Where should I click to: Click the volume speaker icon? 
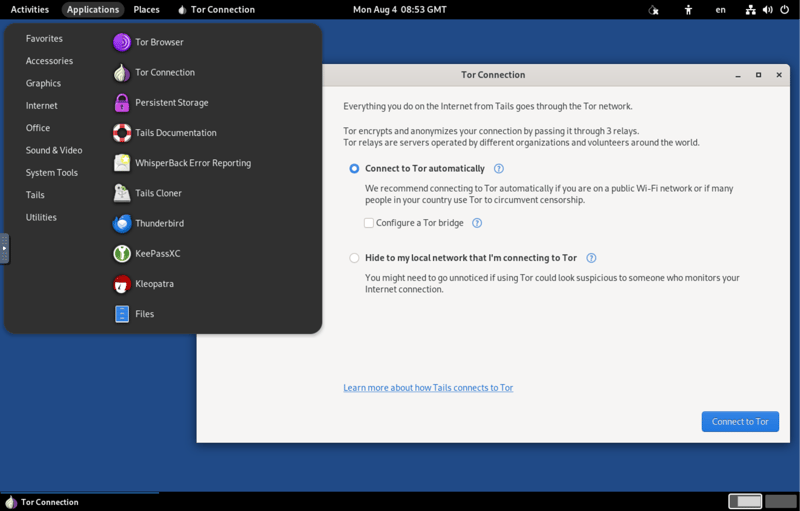767,10
